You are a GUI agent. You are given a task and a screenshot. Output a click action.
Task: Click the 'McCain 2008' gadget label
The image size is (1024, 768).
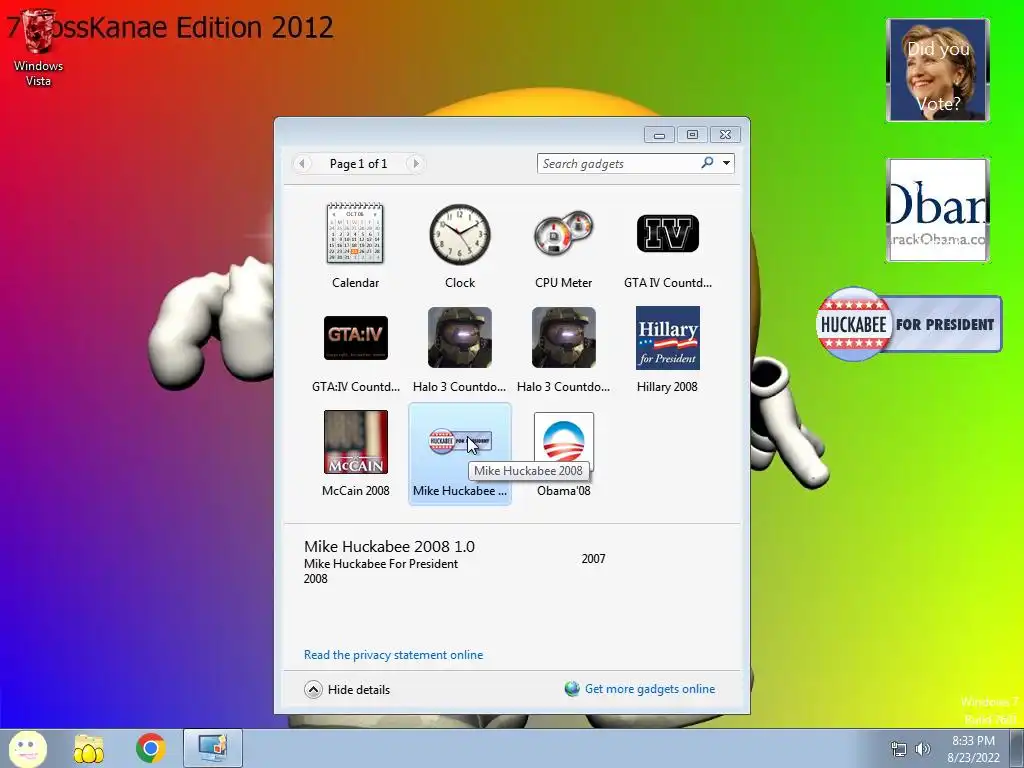point(356,490)
